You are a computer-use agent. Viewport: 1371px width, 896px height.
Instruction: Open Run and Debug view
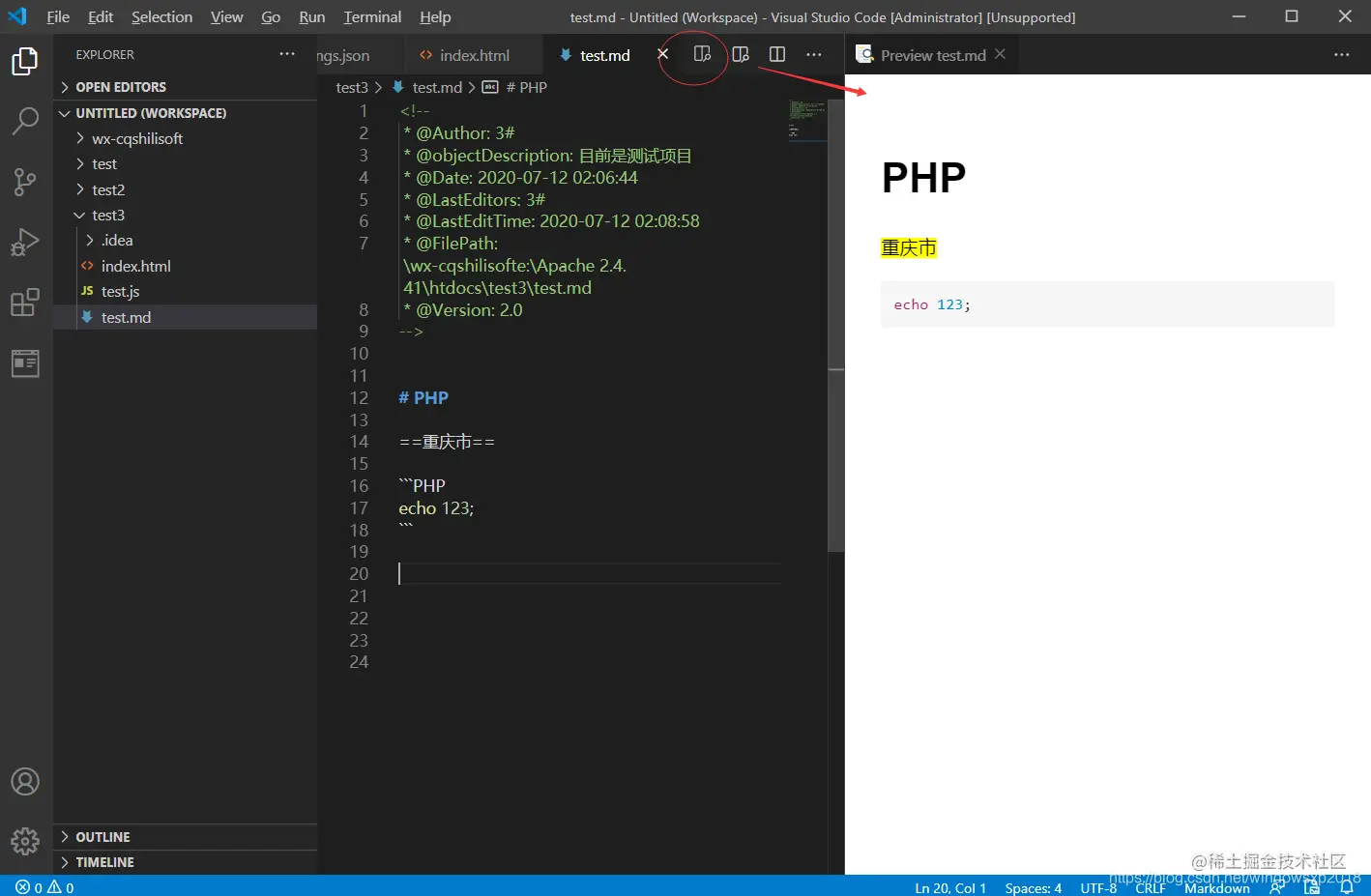(25, 242)
